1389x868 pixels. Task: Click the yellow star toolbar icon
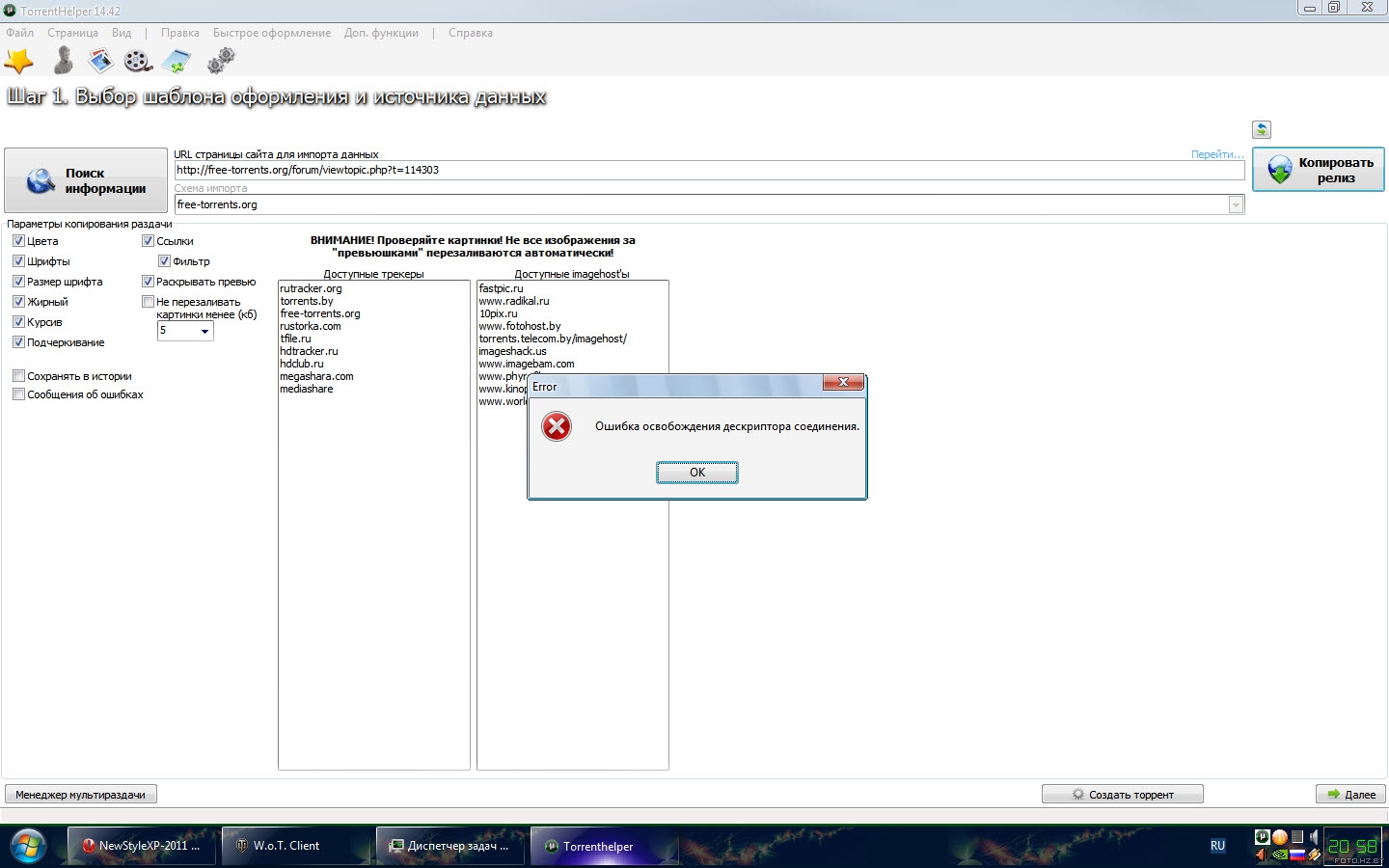pyautogui.click(x=19, y=61)
